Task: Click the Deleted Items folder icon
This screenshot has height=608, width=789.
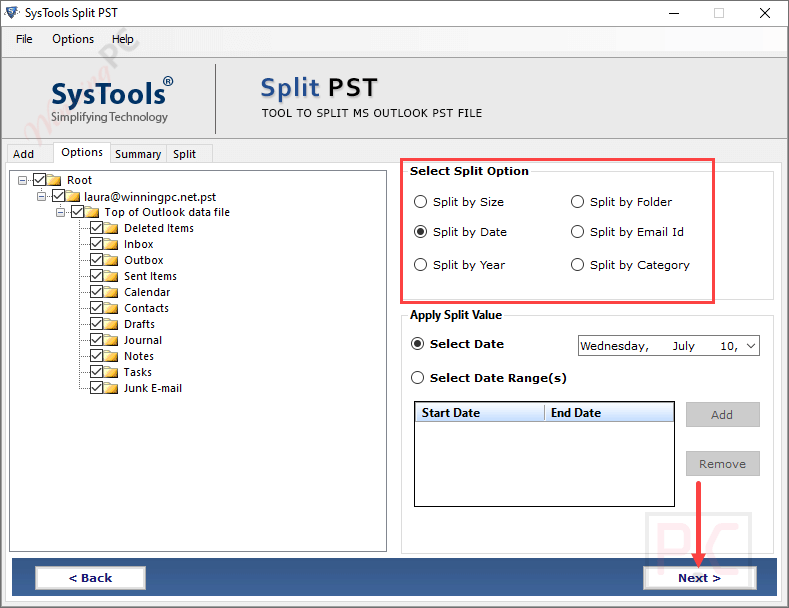Action: point(111,228)
